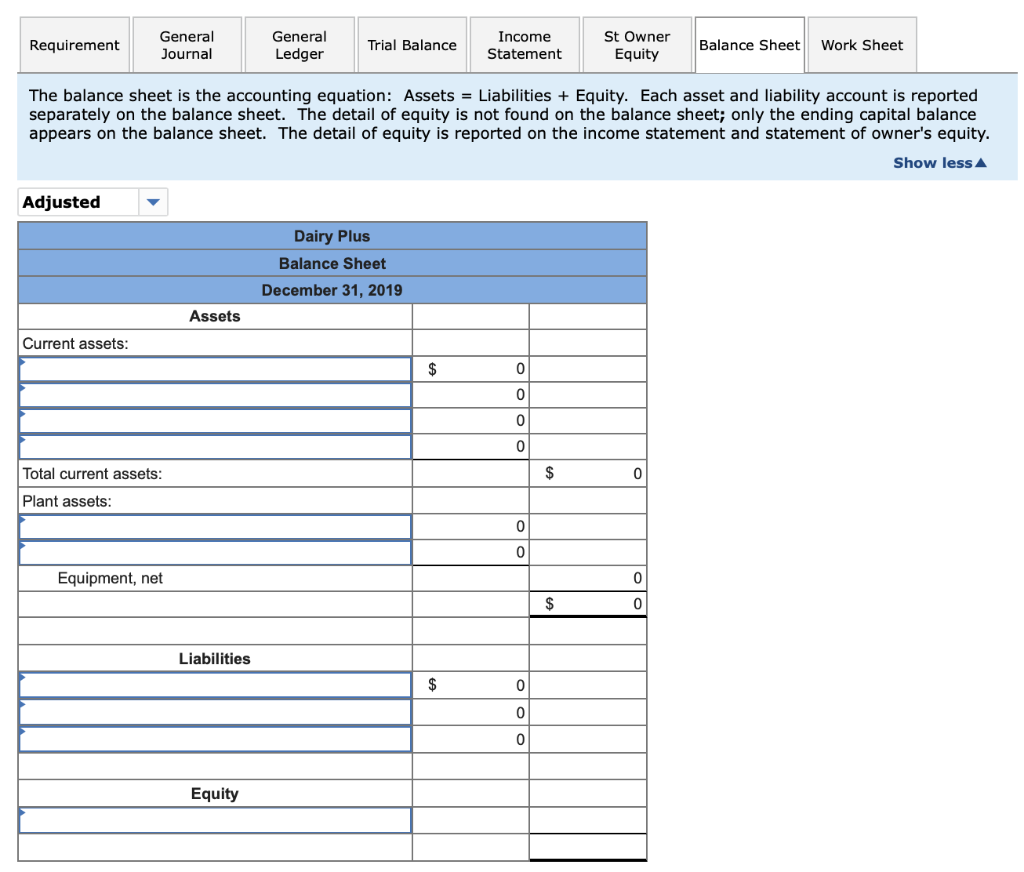
Task: Collapse the explanation with Show less
Action: coord(938,162)
